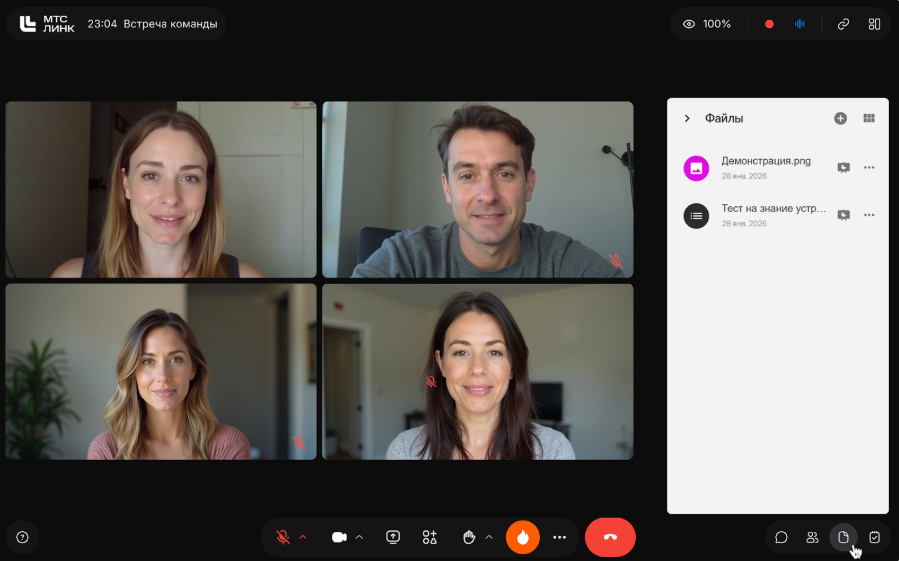Open the tasks checklist panel
This screenshot has width=899, height=561.
point(874,537)
